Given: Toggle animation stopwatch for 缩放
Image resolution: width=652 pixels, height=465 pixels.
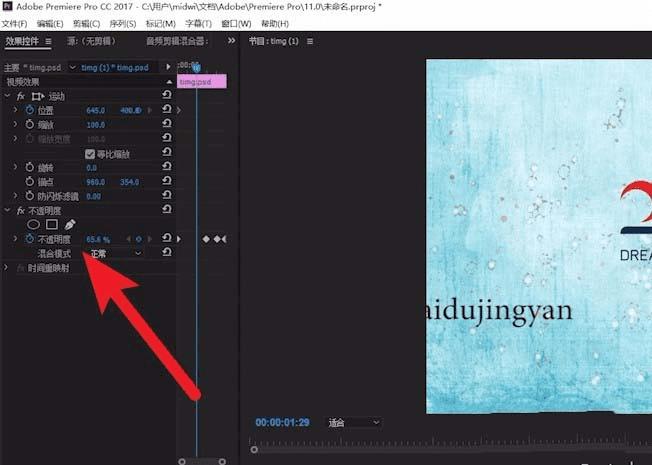Looking at the screenshot, I should pyautogui.click(x=30, y=124).
